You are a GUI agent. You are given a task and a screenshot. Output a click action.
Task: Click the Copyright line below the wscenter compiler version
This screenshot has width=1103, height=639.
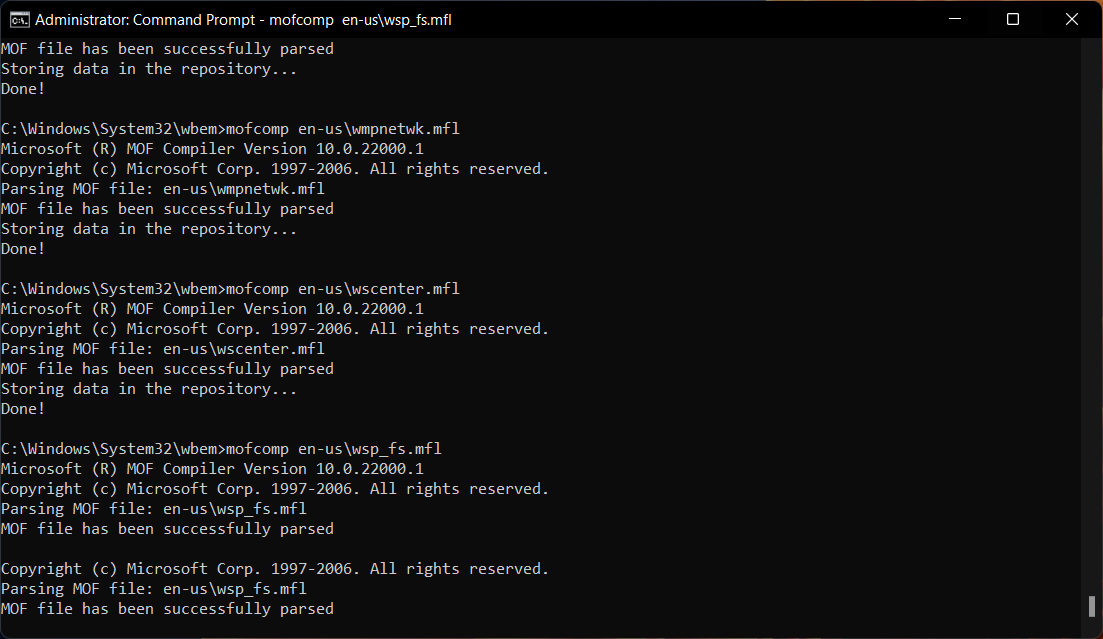(275, 329)
